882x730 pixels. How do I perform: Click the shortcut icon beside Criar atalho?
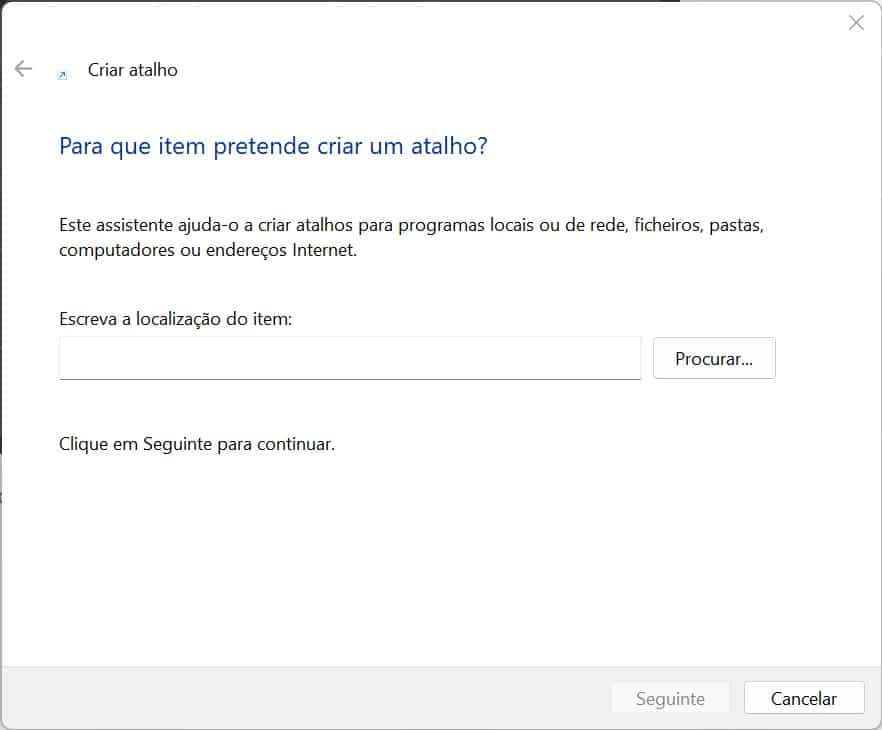63,75
